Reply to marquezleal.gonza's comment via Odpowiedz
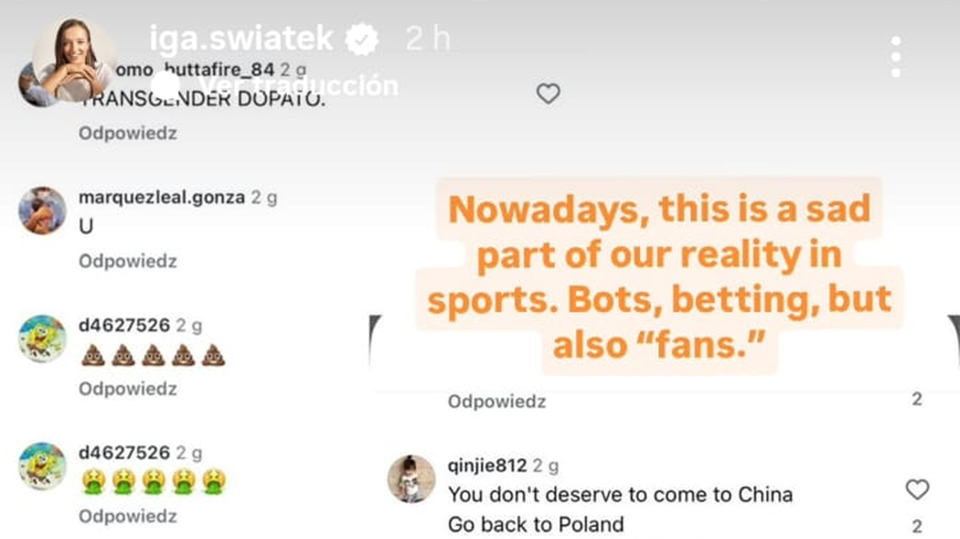This screenshot has height=539, width=960. tap(128, 261)
